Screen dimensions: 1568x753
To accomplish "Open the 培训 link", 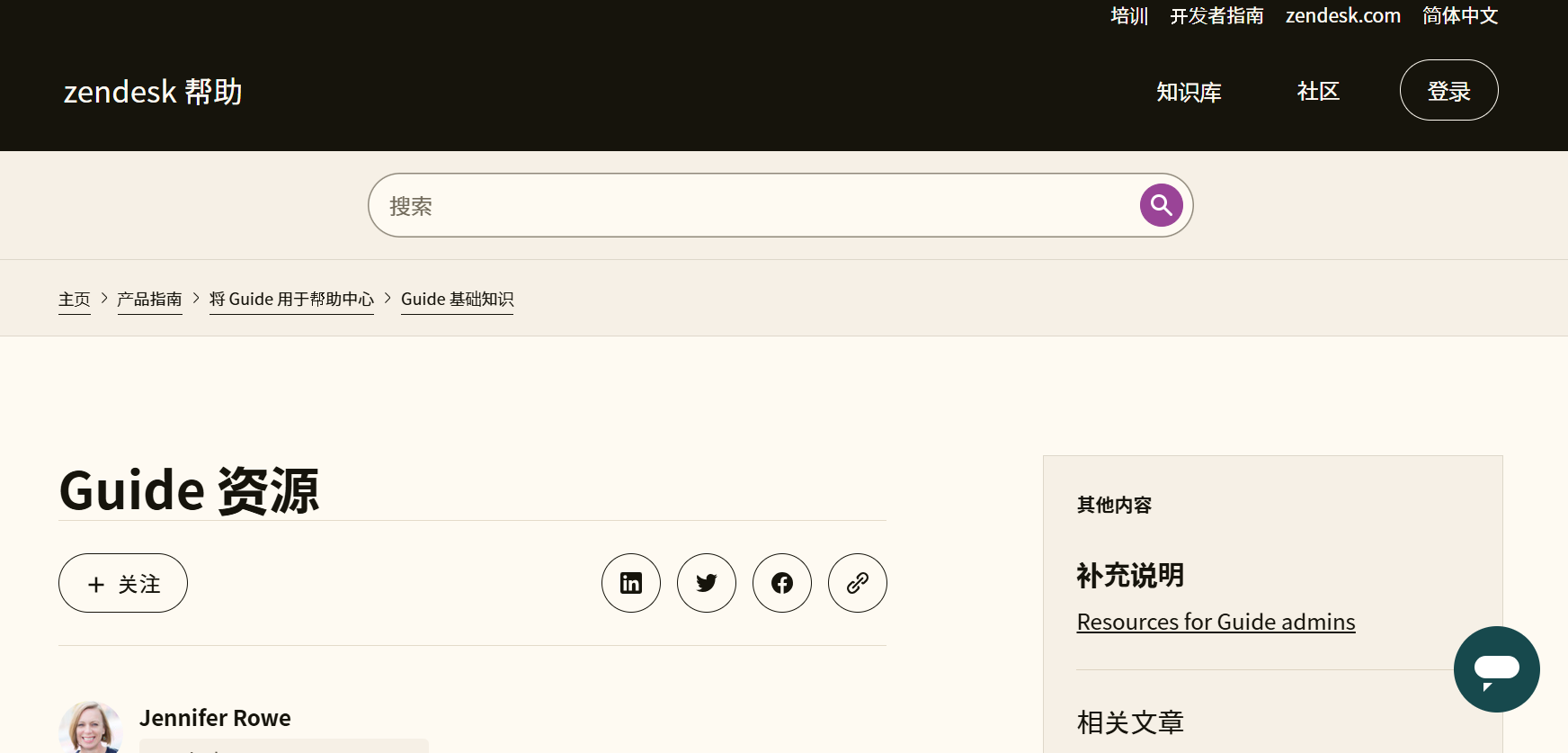I will 1129,16.
